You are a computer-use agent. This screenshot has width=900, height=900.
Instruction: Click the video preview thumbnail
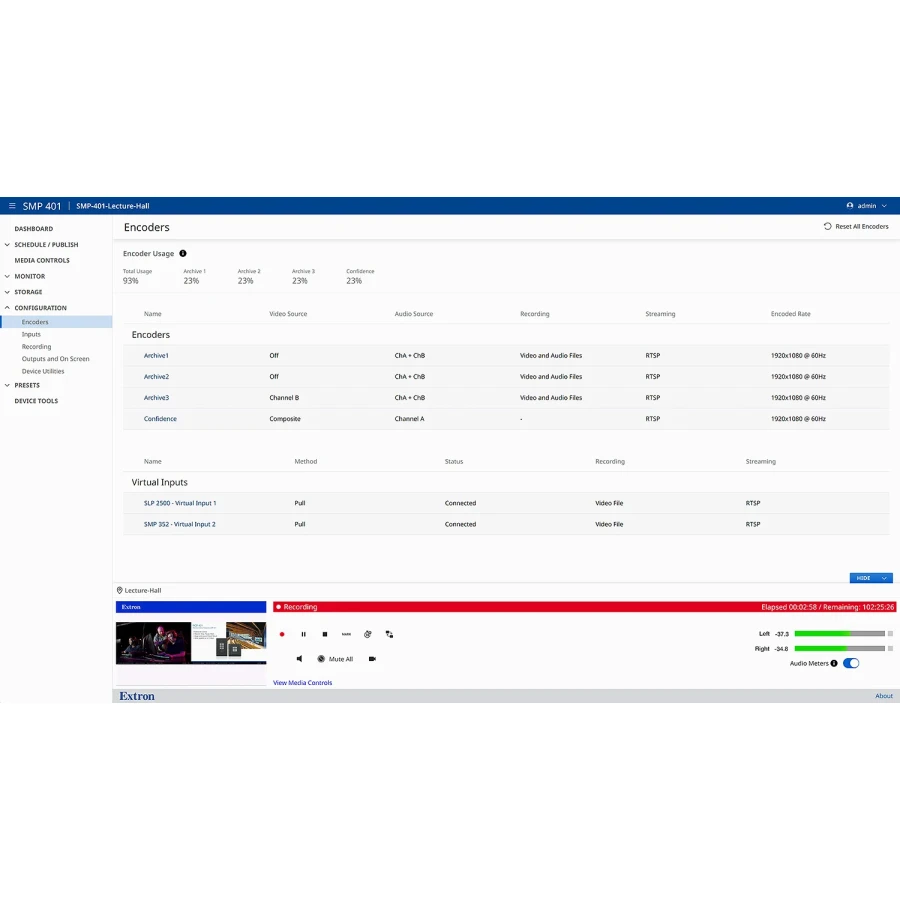click(191, 642)
